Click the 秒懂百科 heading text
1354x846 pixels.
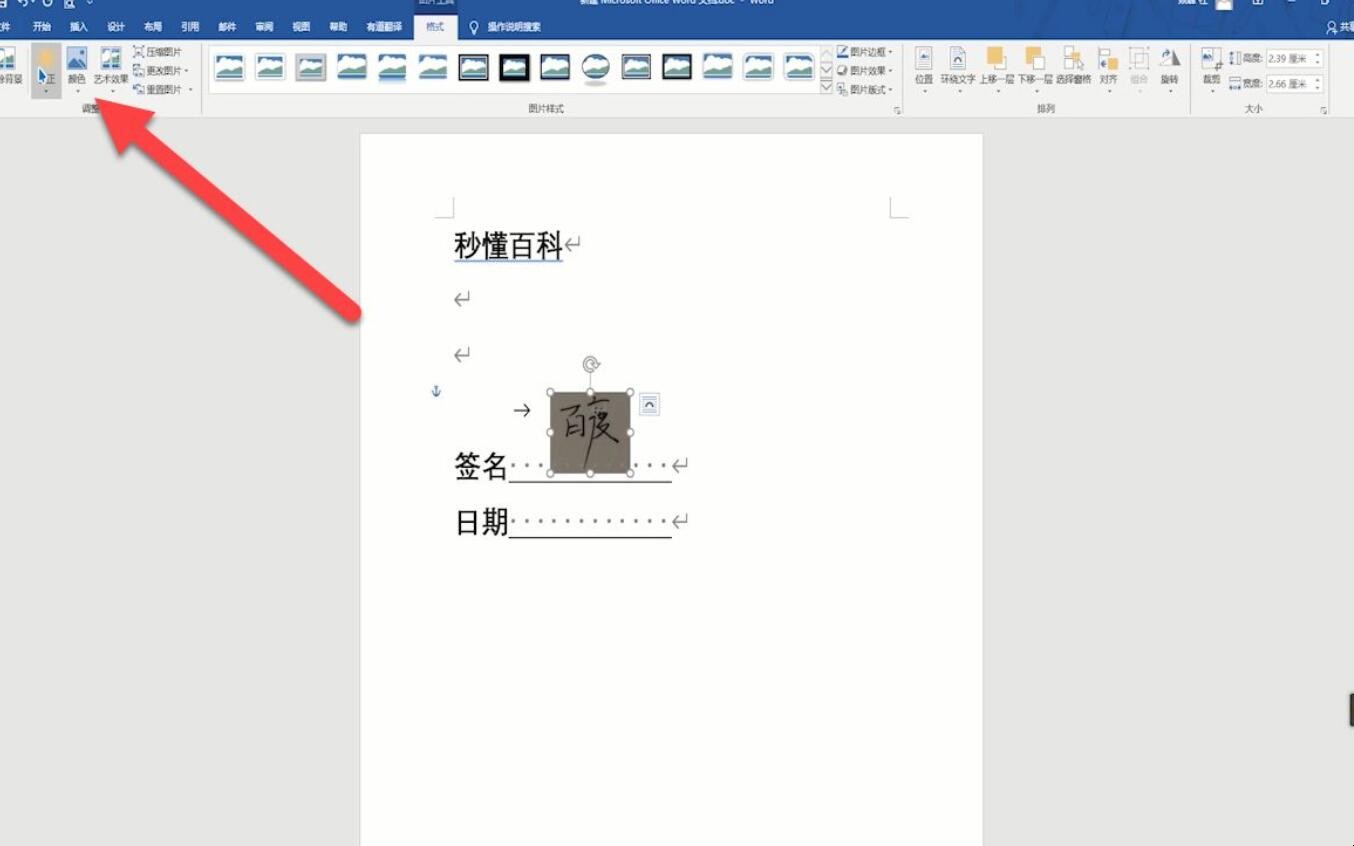coord(509,245)
